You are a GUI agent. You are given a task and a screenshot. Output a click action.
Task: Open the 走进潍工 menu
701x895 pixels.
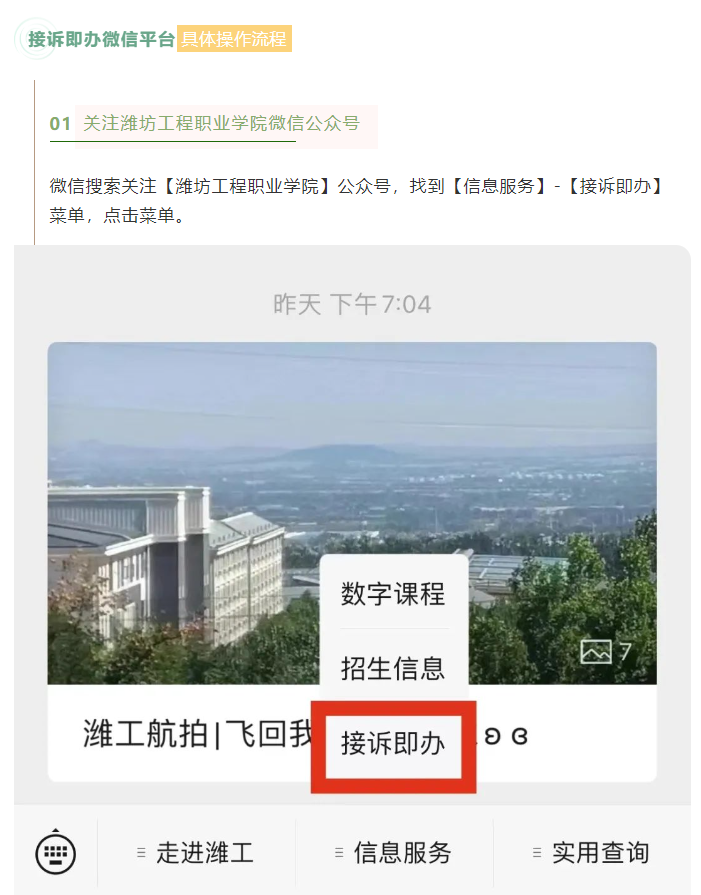pyautogui.click(x=196, y=853)
